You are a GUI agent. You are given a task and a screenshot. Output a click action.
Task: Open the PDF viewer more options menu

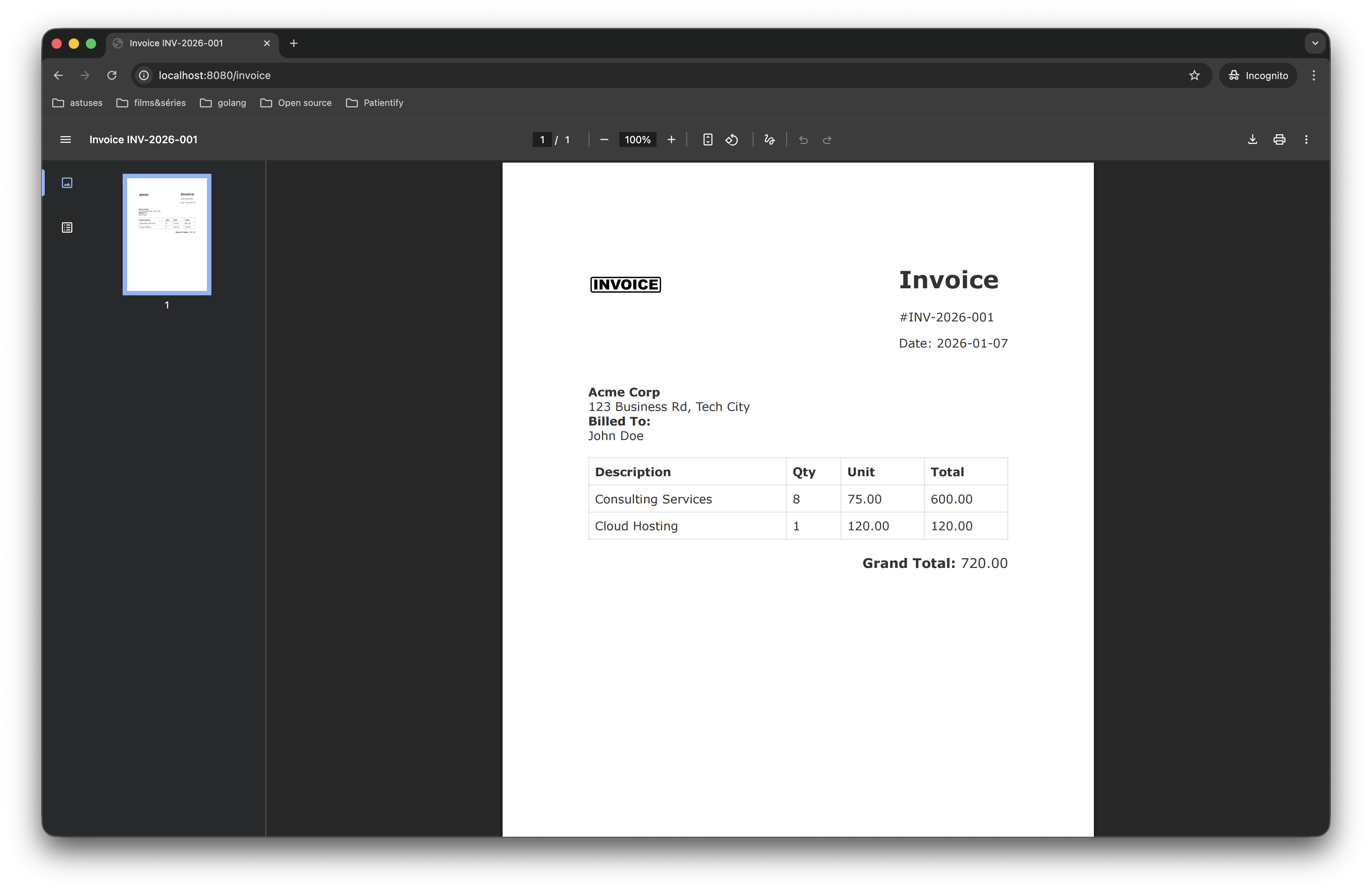pyautogui.click(x=1306, y=139)
